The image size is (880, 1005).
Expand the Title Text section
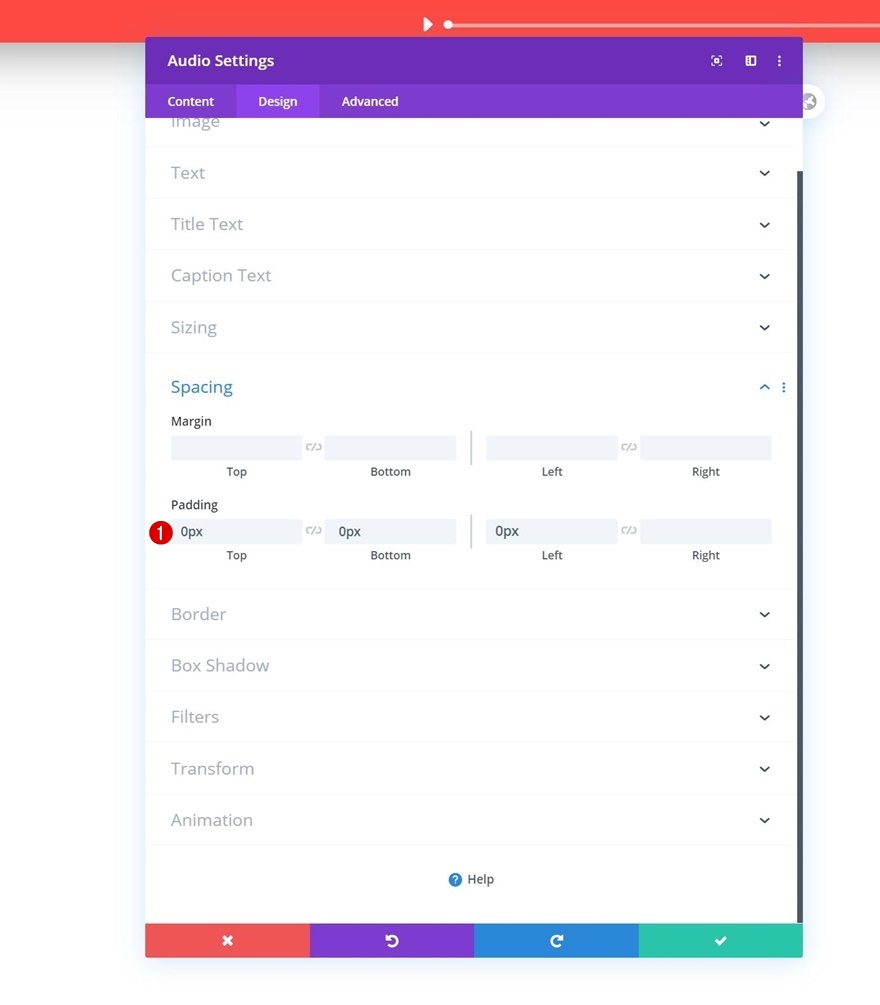click(471, 224)
